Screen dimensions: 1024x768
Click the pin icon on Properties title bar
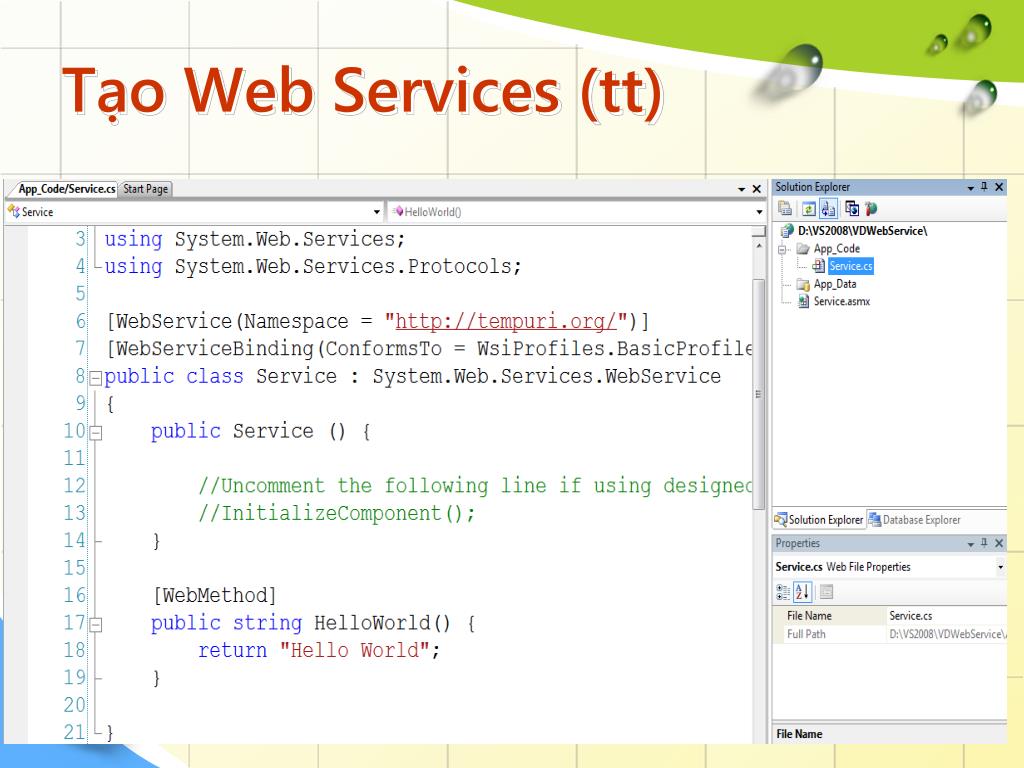(985, 543)
